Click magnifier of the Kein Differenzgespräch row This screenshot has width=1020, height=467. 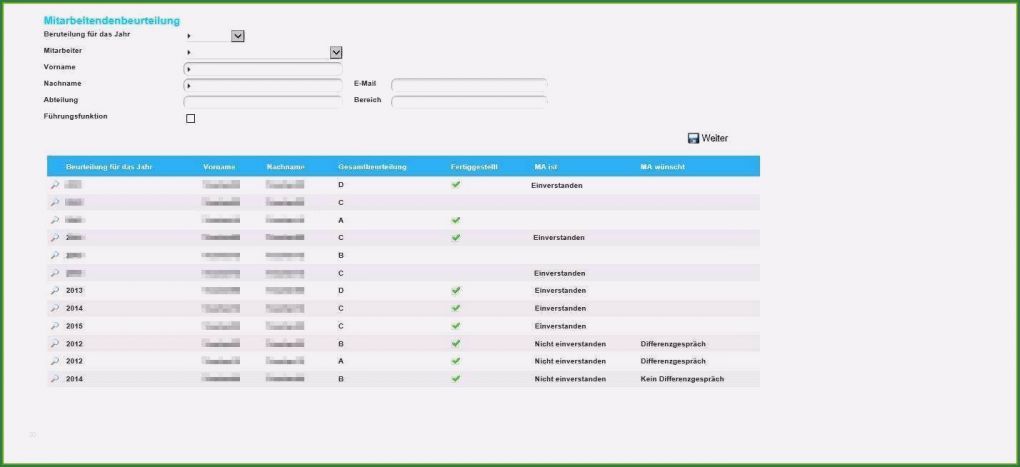click(x=55, y=379)
